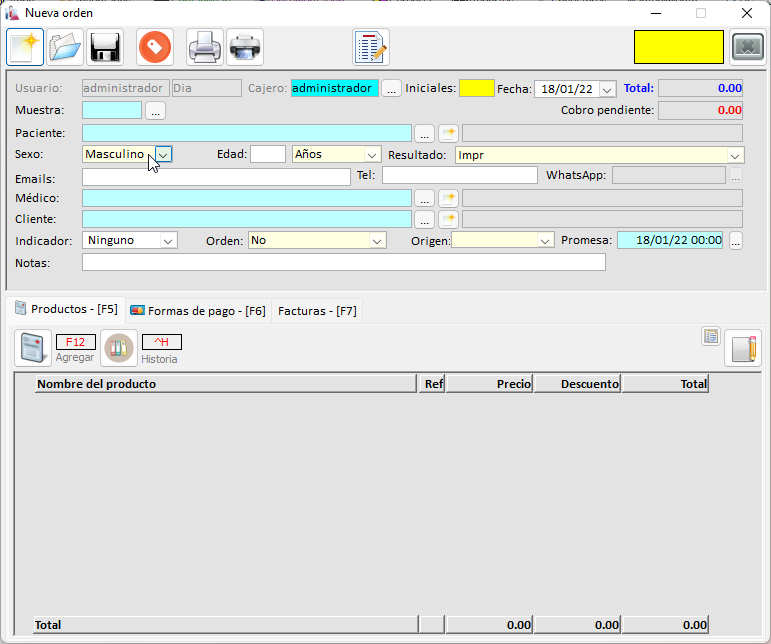771x644 pixels.
Task: Switch to Facturas - [F7] tab
Action: (x=317, y=311)
